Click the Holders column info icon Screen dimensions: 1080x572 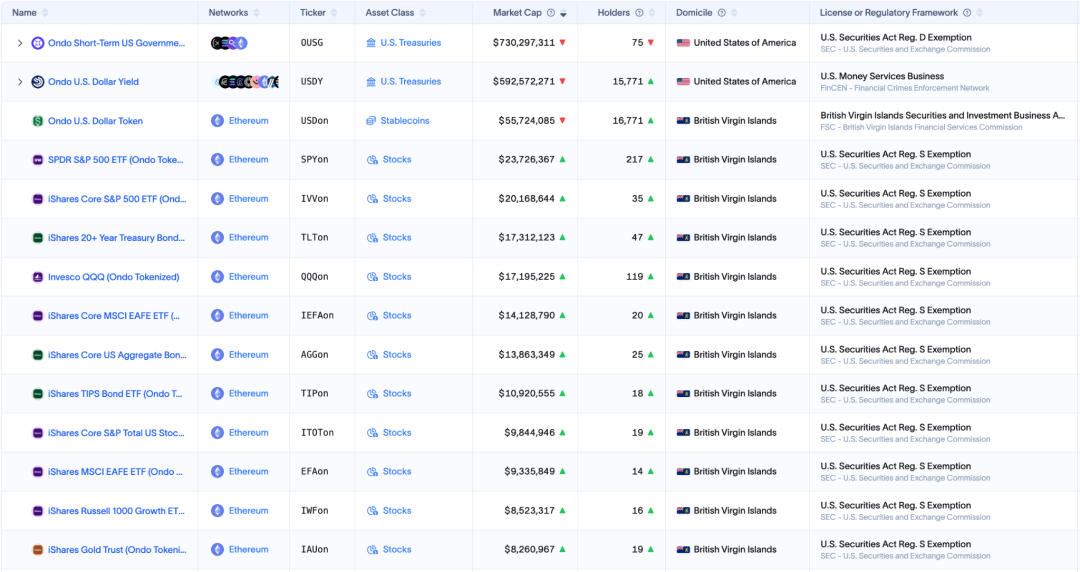(x=639, y=13)
